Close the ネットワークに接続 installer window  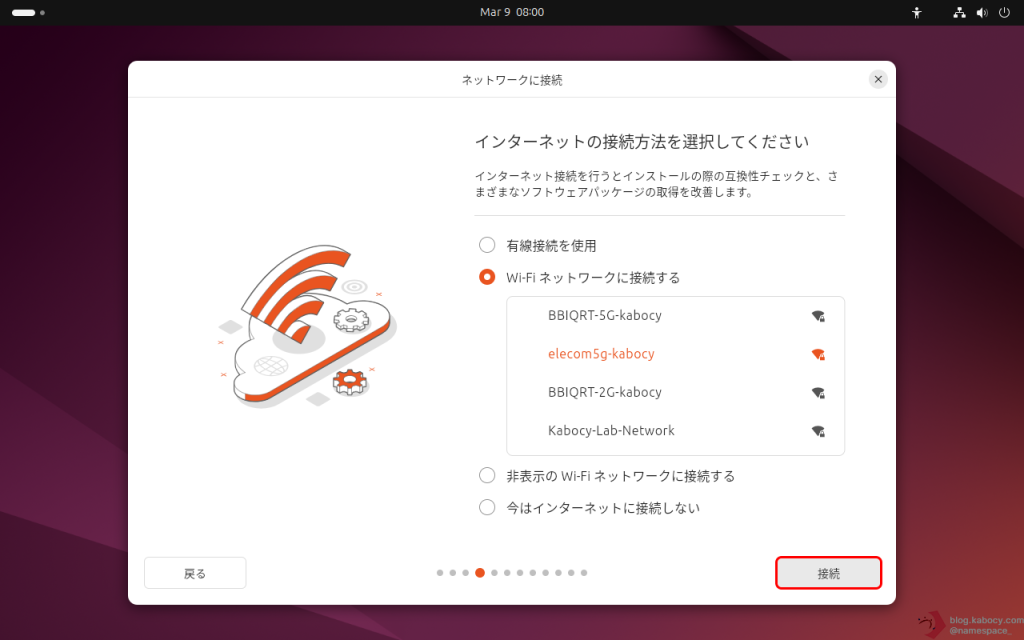click(878, 79)
